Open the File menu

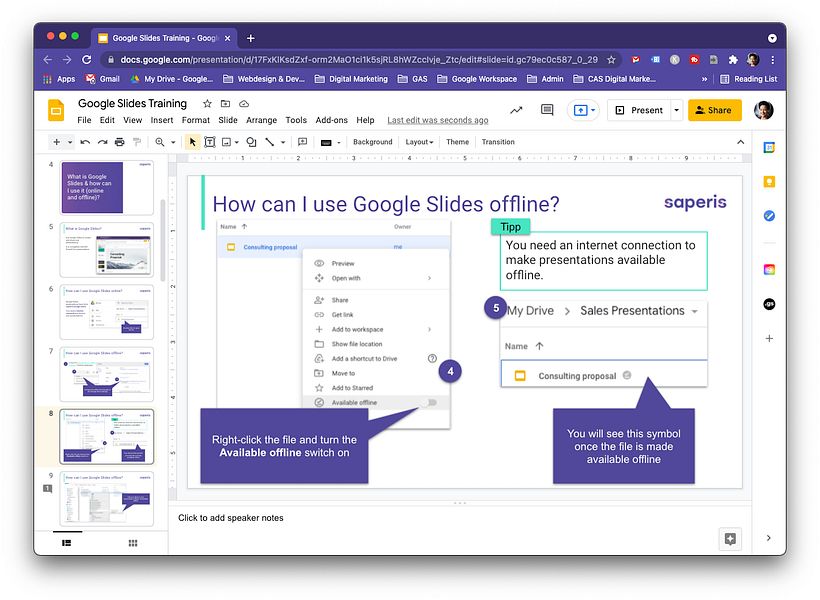coord(84,120)
